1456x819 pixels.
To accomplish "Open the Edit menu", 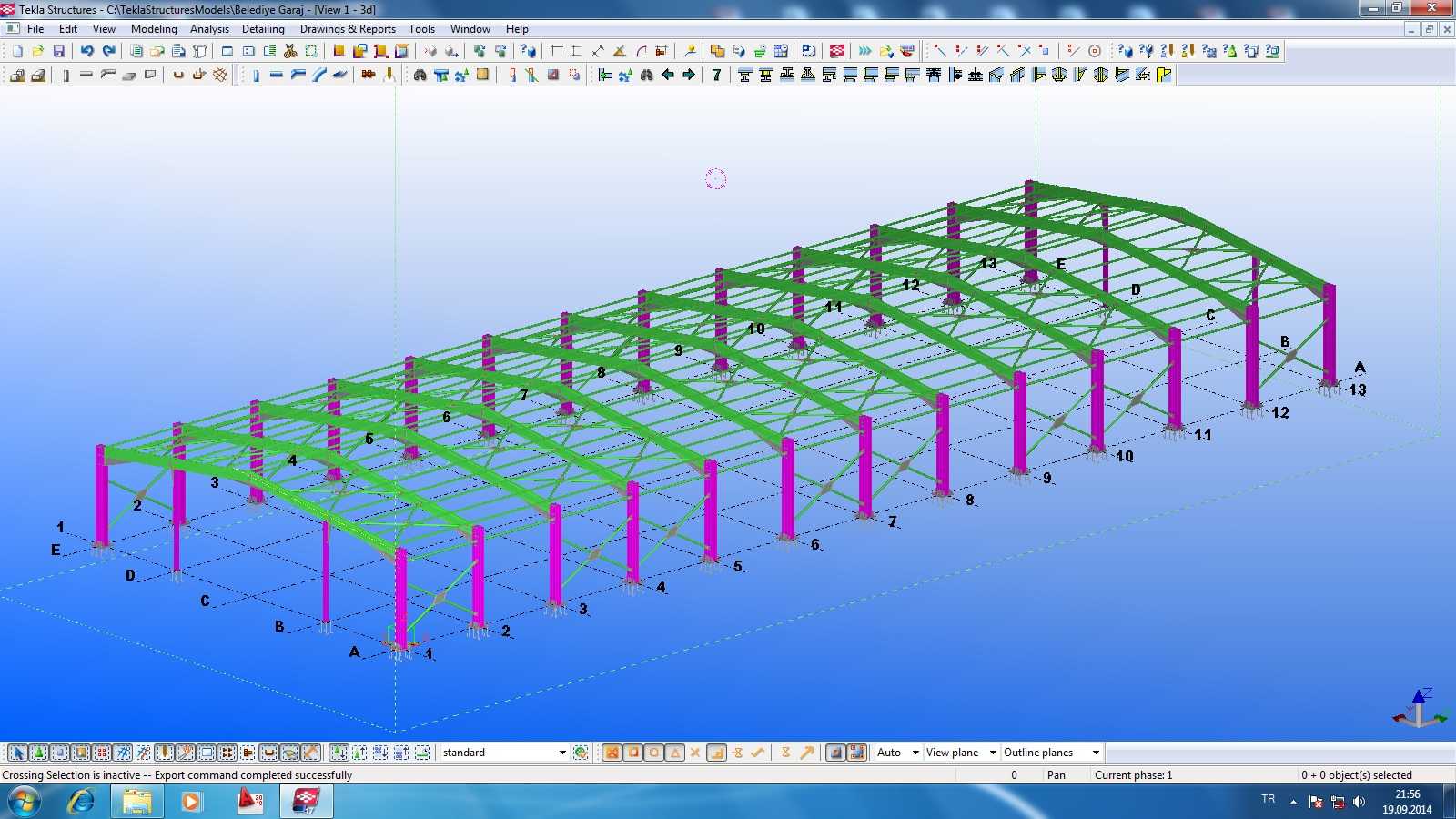I will [68, 29].
